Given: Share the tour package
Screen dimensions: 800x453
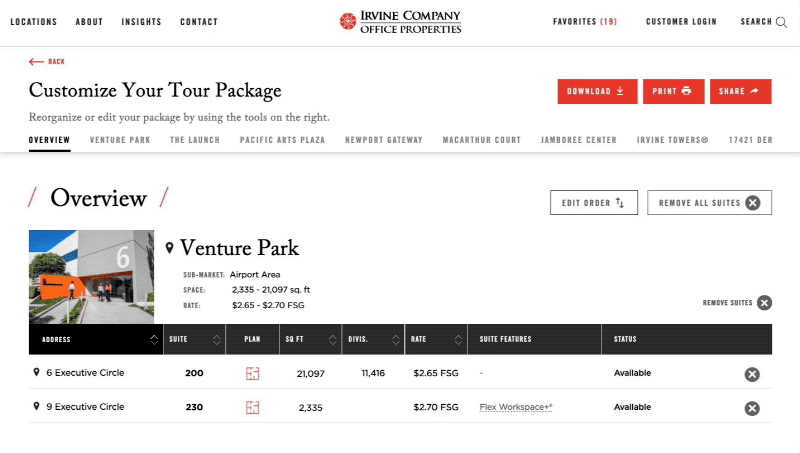Looking at the screenshot, I should 740,91.
